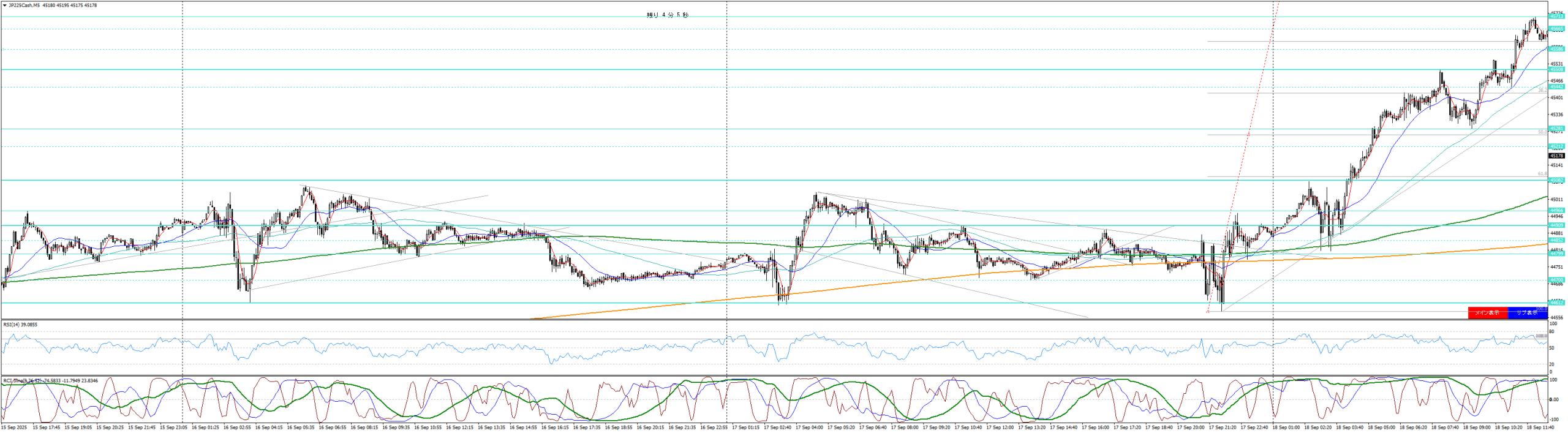The height and width of the screenshot is (433, 1568).
Task: Click the RSI(14) indicator label
Action: coord(20,325)
